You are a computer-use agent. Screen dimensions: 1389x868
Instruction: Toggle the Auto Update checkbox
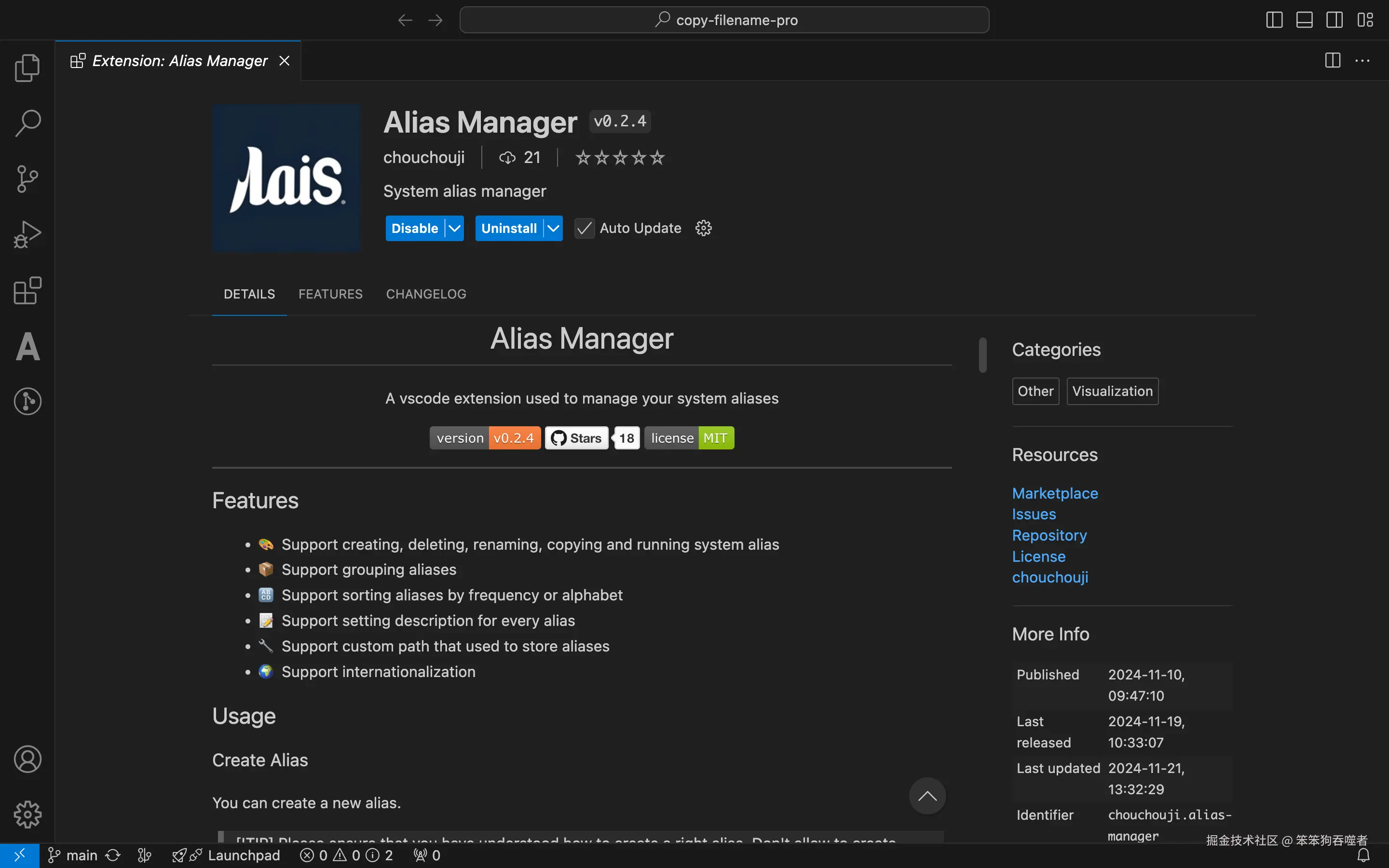click(585, 228)
